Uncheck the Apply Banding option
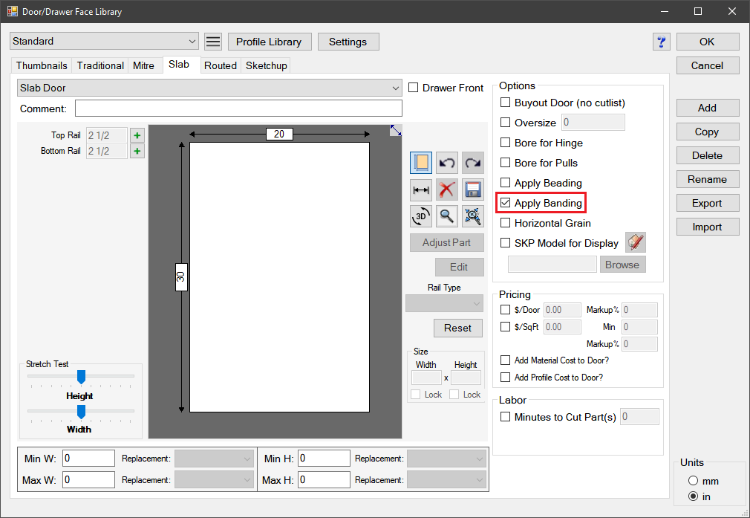The height and width of the screenshot is (518, 750). click(x=505, y=203)
